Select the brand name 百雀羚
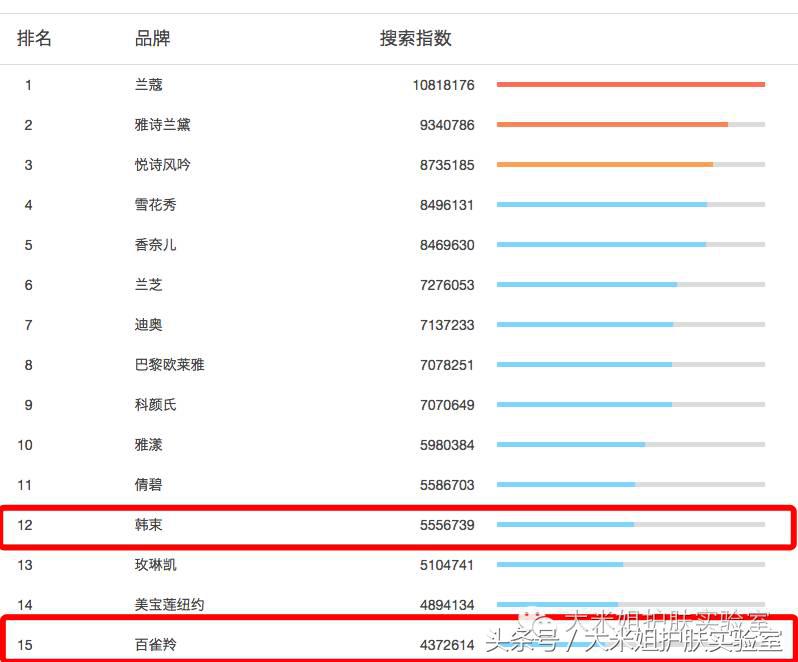Viewport: 798px width, 662px height. click(155, 645)
